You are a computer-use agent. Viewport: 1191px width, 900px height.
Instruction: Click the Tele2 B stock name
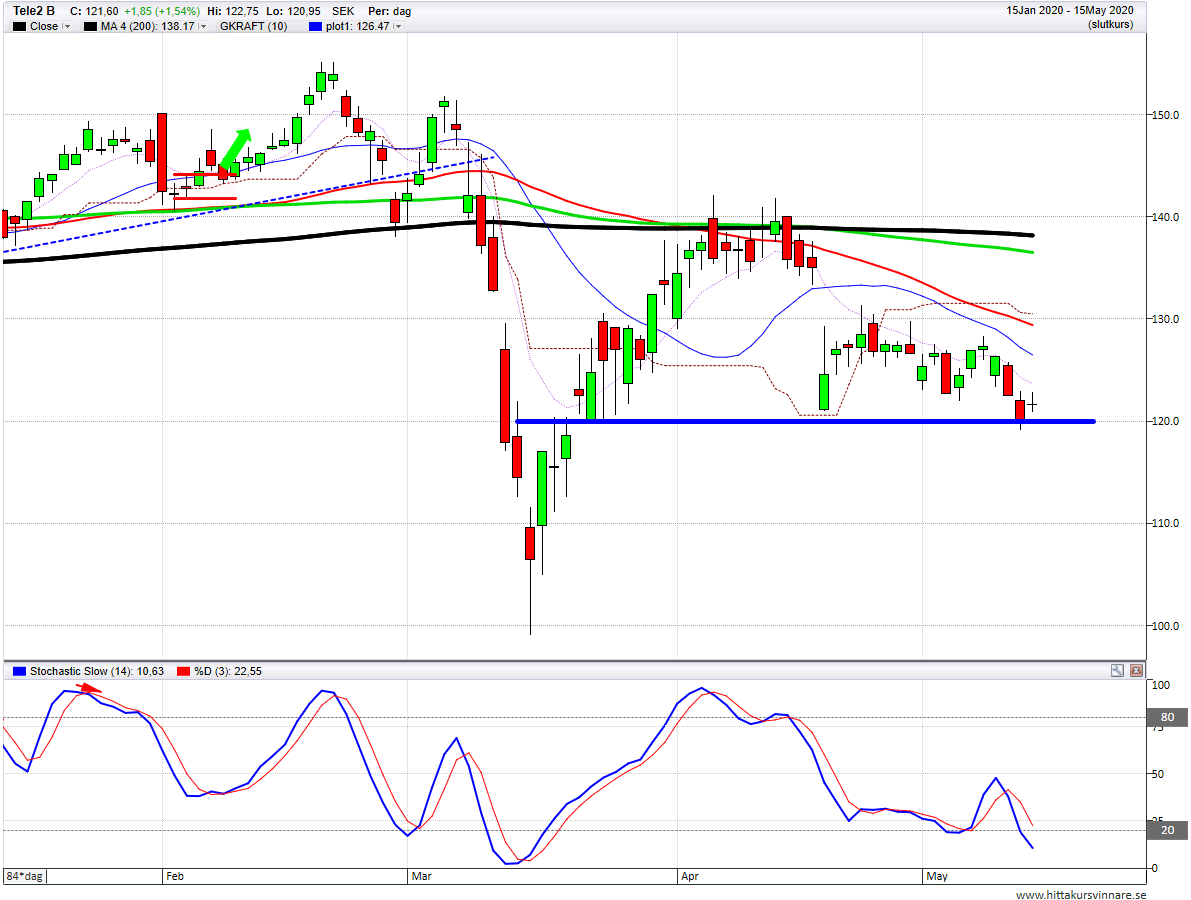(x=34, y=11)
